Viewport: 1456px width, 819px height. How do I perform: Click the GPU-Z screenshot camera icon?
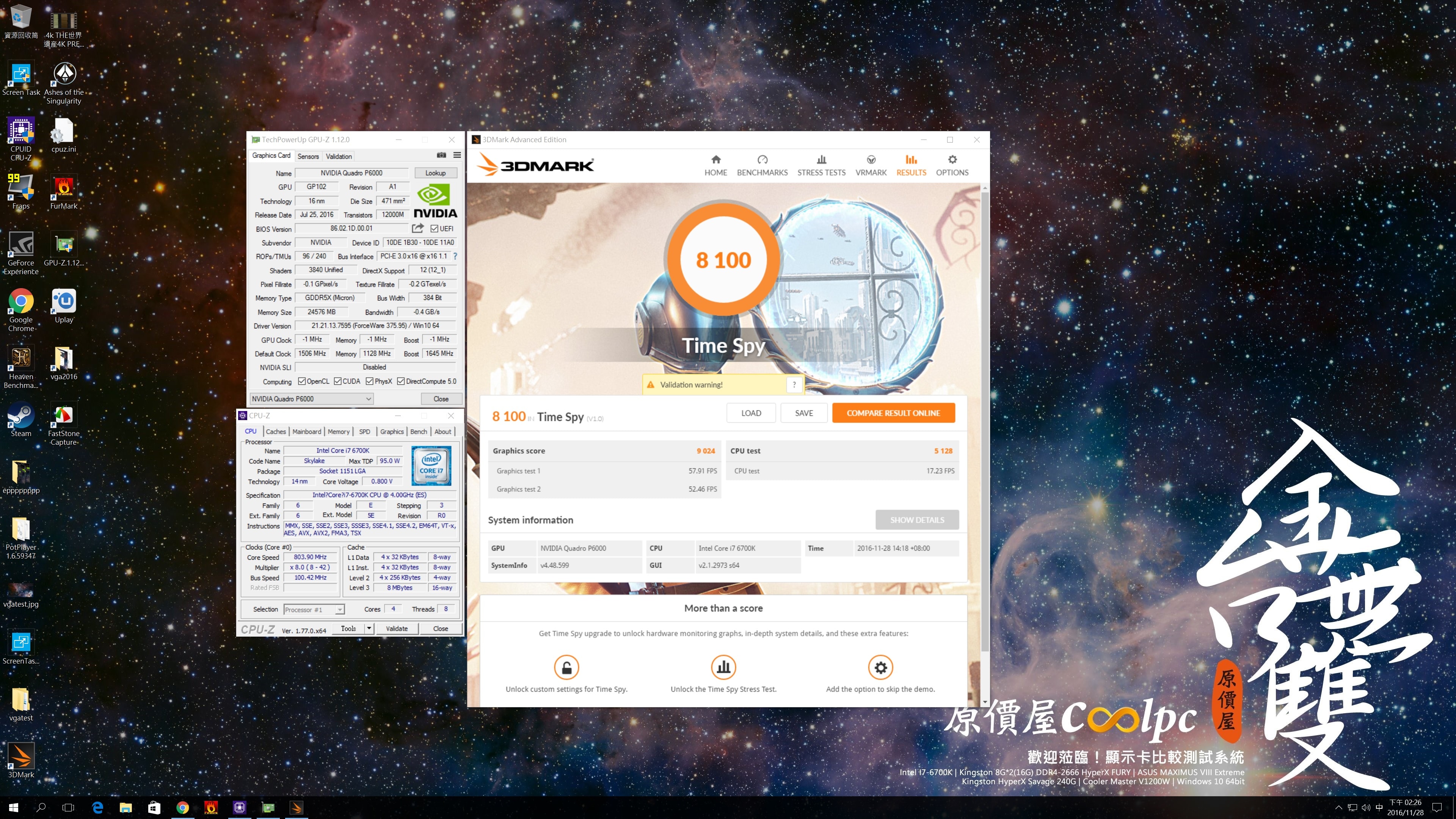[441, 155]
